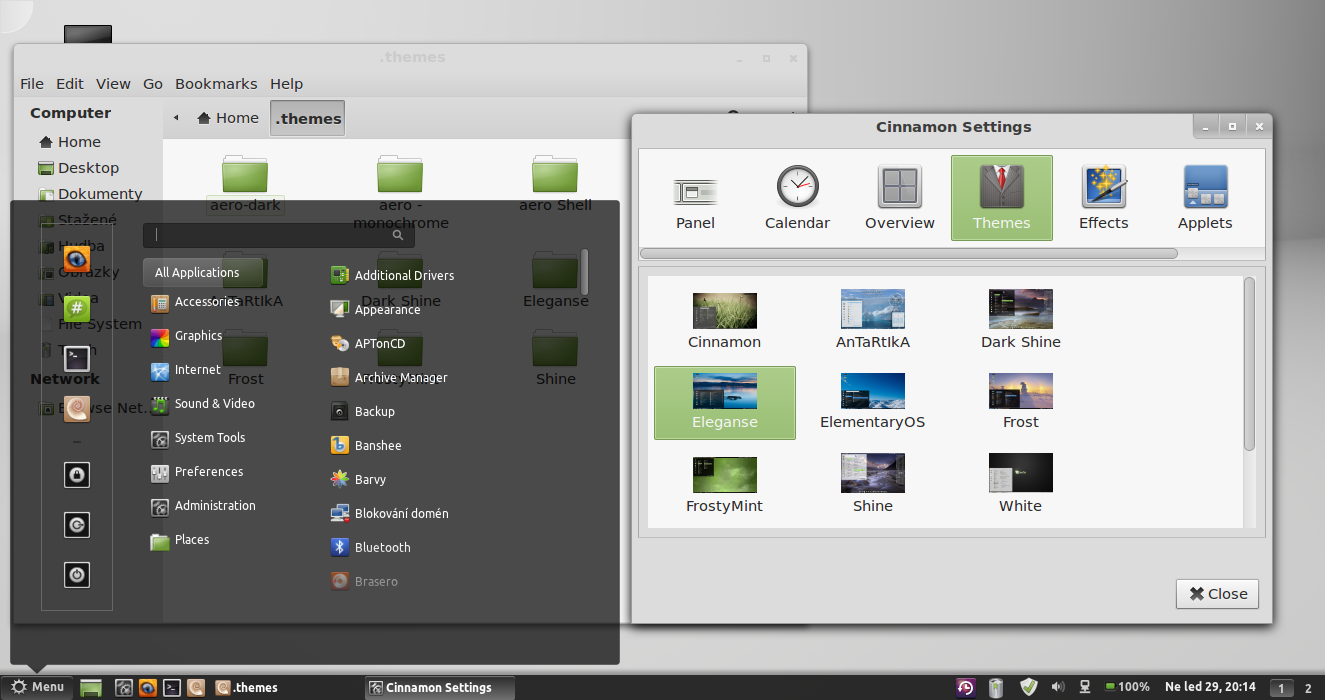Image resolution: width=1325 pixels, height=700 pixels.
Task: Launch Brasero disc burner
Action: tap(365, 582)
